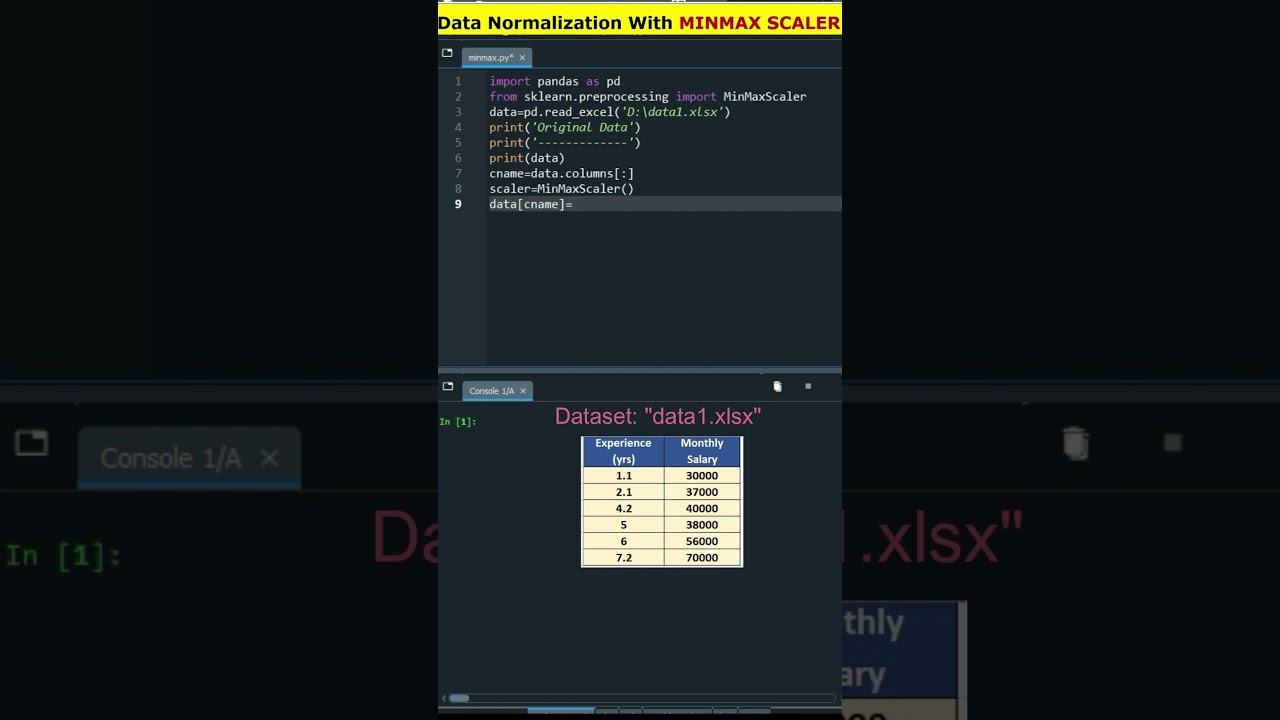Click line number 7 in the editor gutter
Image resolution: width=1280 pixels, height=720 pixels.
pos(458,173)
